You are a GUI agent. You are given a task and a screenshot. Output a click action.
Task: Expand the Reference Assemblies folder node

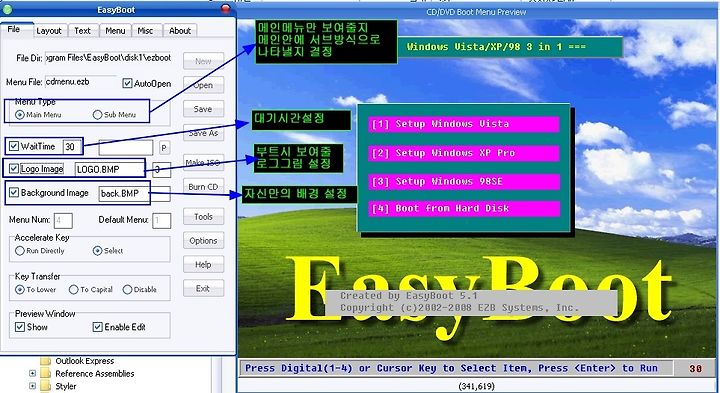tap(33, 374)
